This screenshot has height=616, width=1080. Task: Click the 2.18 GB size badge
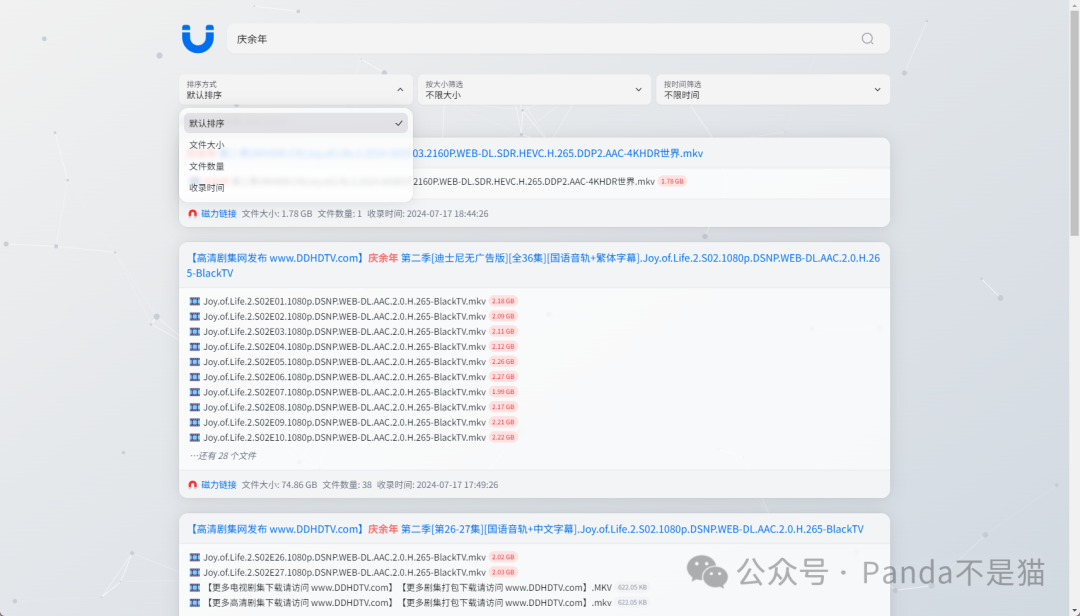tap(503, 301)
